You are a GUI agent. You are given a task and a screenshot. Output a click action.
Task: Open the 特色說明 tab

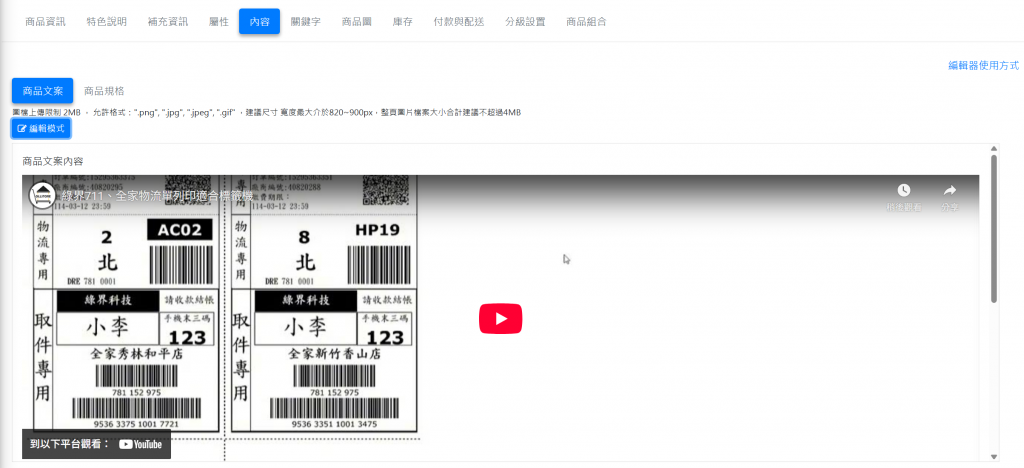[x=106, y=21]
